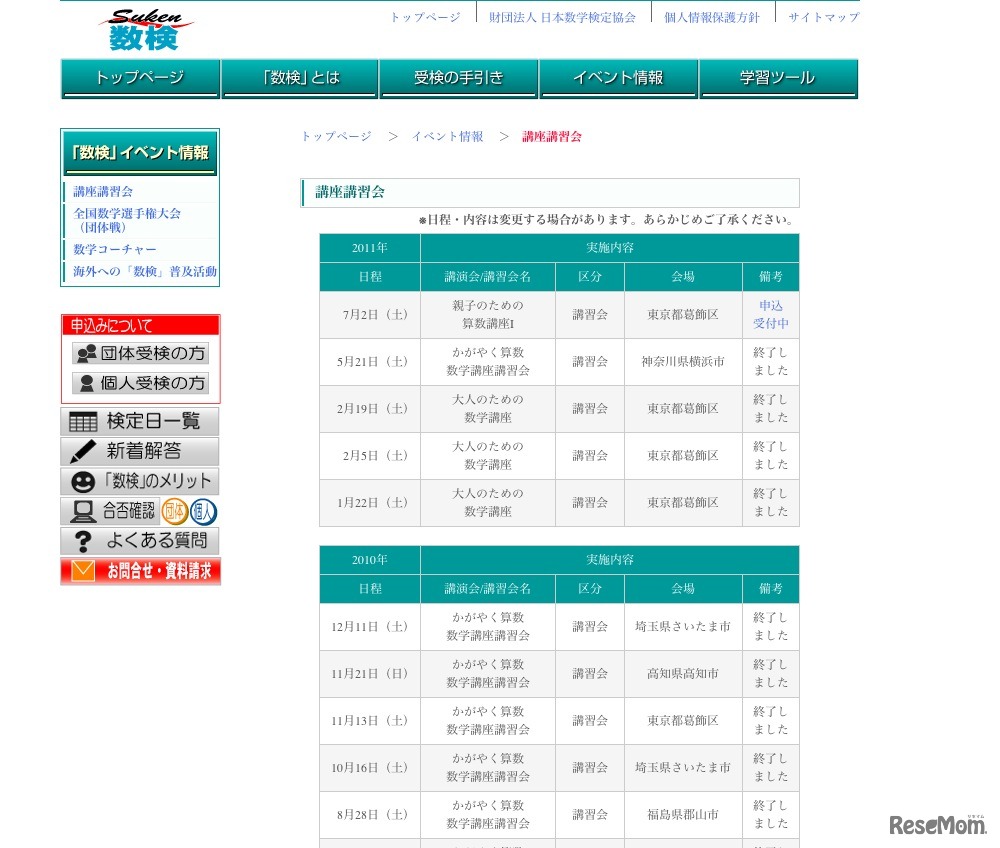Select the orange 団体 badge beside 合否確認

click(175, 511)
